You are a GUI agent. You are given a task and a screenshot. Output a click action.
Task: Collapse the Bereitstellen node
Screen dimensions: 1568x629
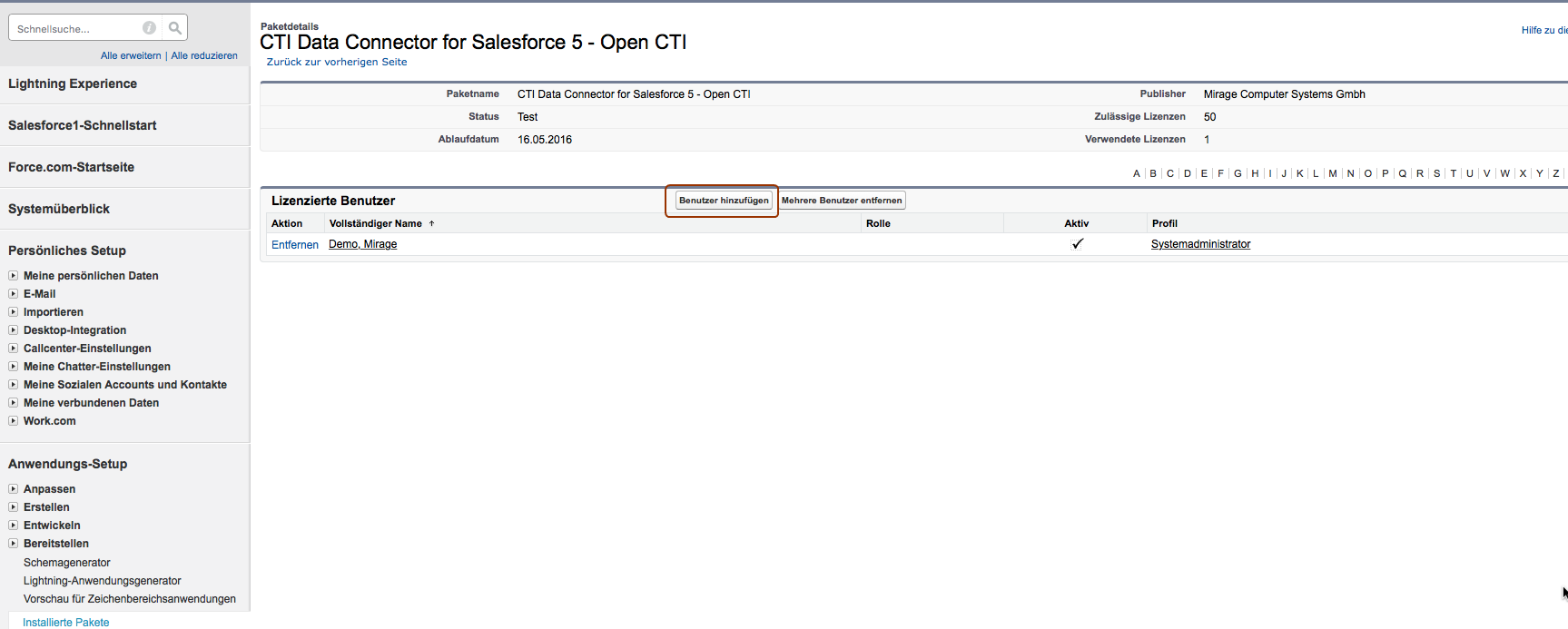click(13, 543)
